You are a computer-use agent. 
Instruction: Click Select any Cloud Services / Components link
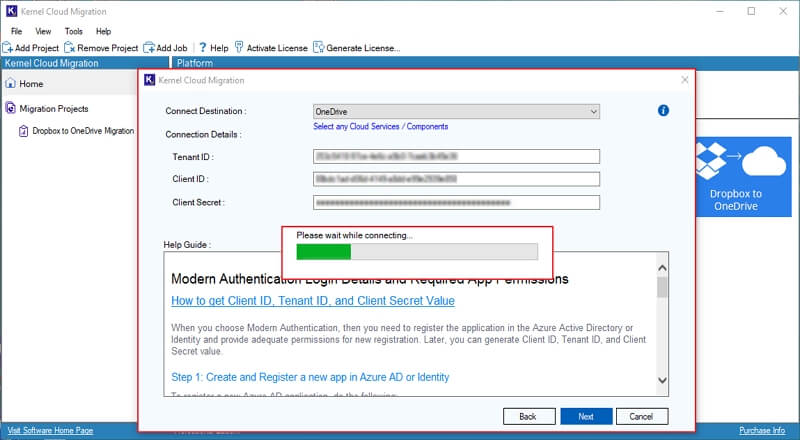tap(381, 126)
